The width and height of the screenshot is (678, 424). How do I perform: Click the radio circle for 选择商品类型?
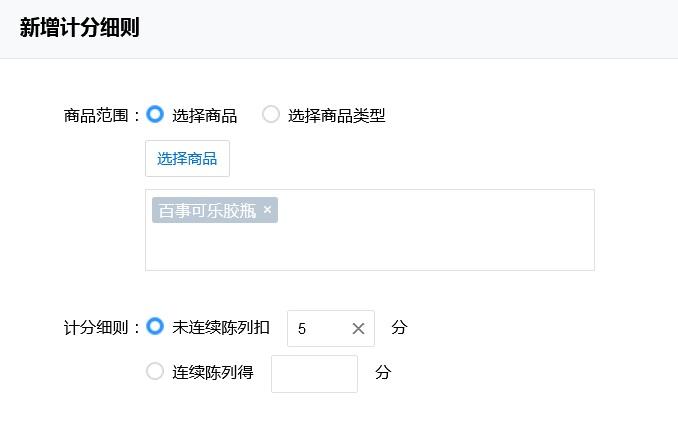click(271, 114)
